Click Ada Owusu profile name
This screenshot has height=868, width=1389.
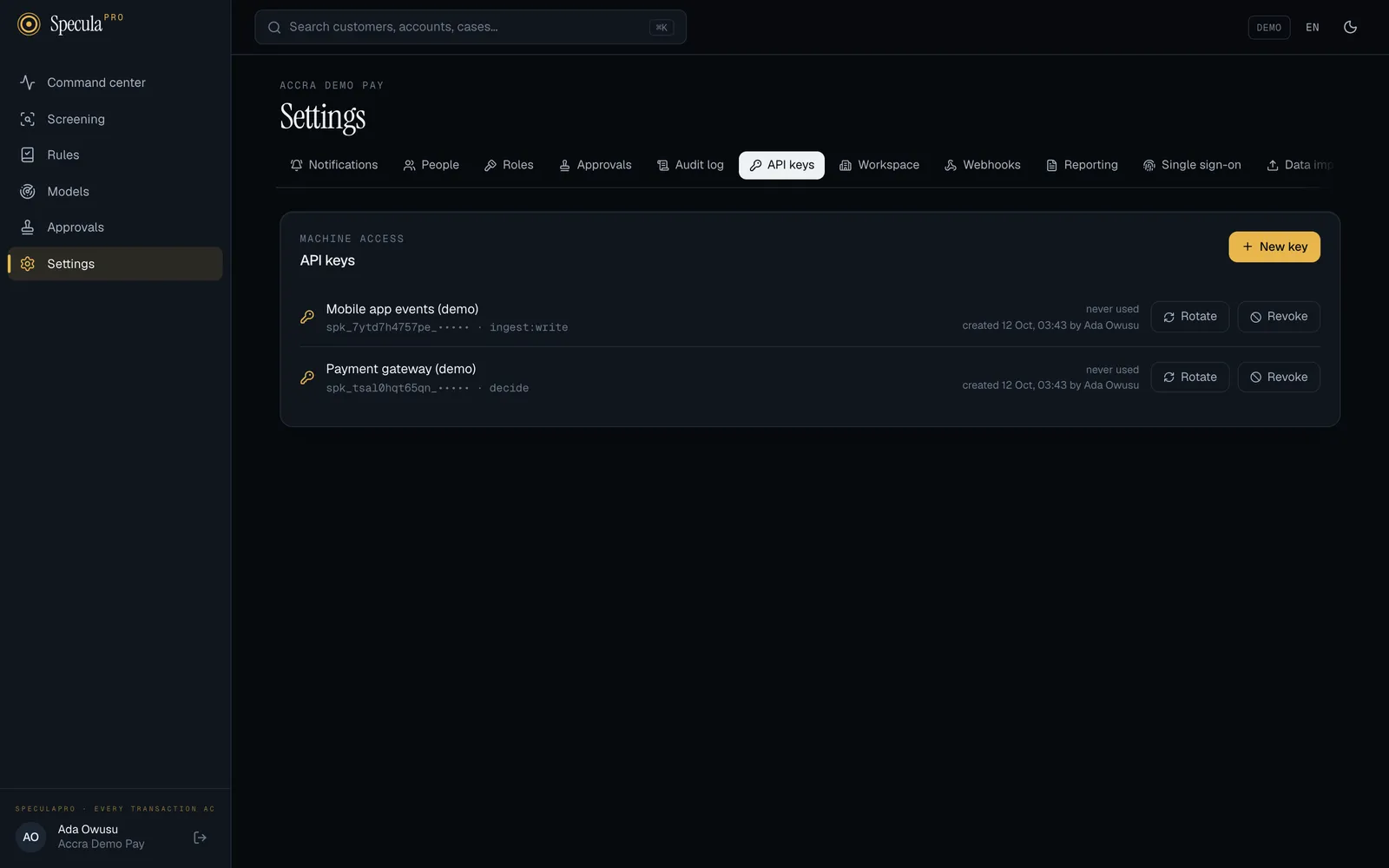click(88, 830)
